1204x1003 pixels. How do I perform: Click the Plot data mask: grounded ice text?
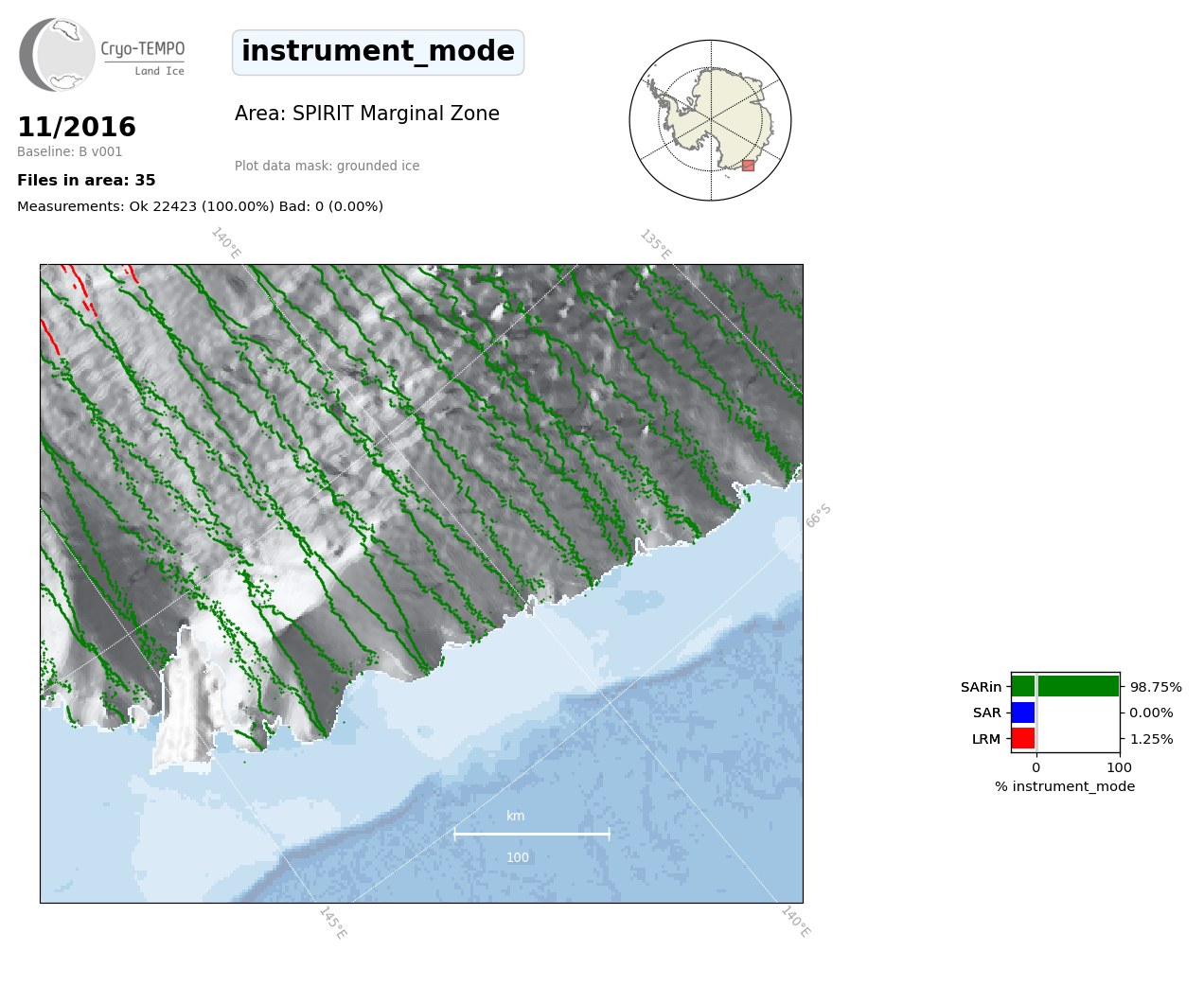pos(327,167)
